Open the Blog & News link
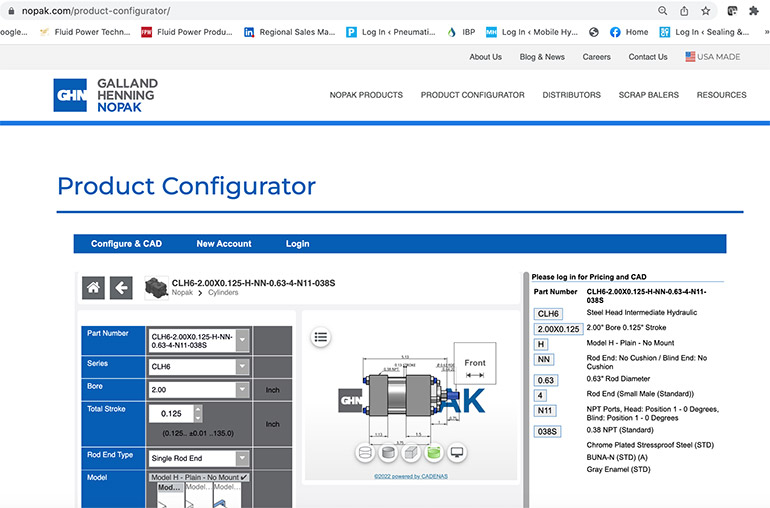This screenshot has width=770, height=508. [542, 57]
